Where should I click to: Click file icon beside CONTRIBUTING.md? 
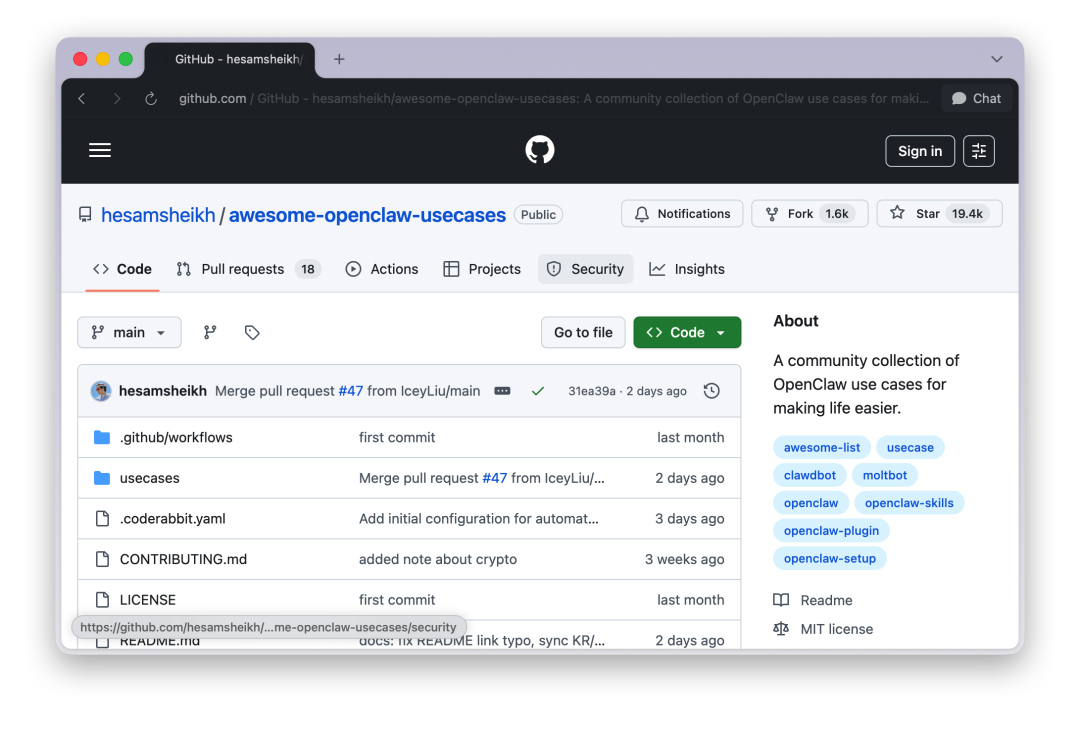tap(102, 559)
